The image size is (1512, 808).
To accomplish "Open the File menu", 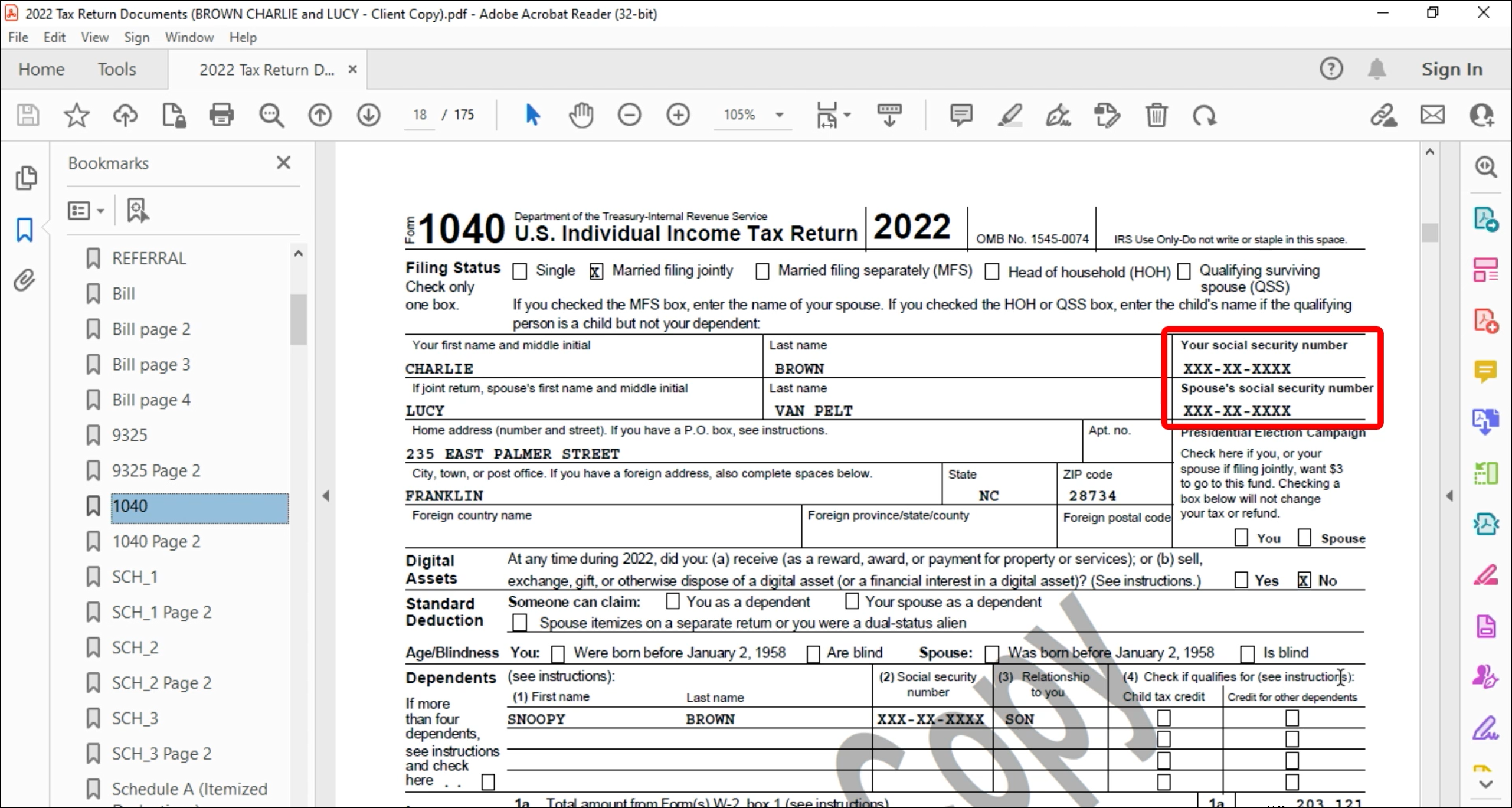I will pos(18,37).
